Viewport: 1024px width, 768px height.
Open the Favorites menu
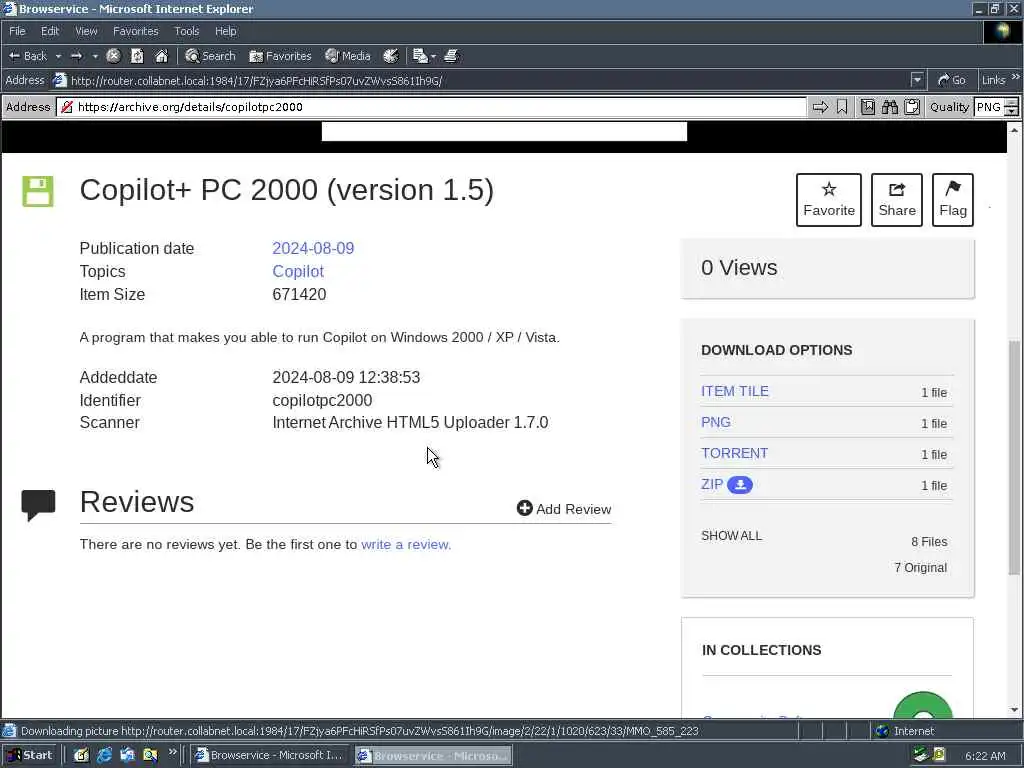click(x=135, y=31)
